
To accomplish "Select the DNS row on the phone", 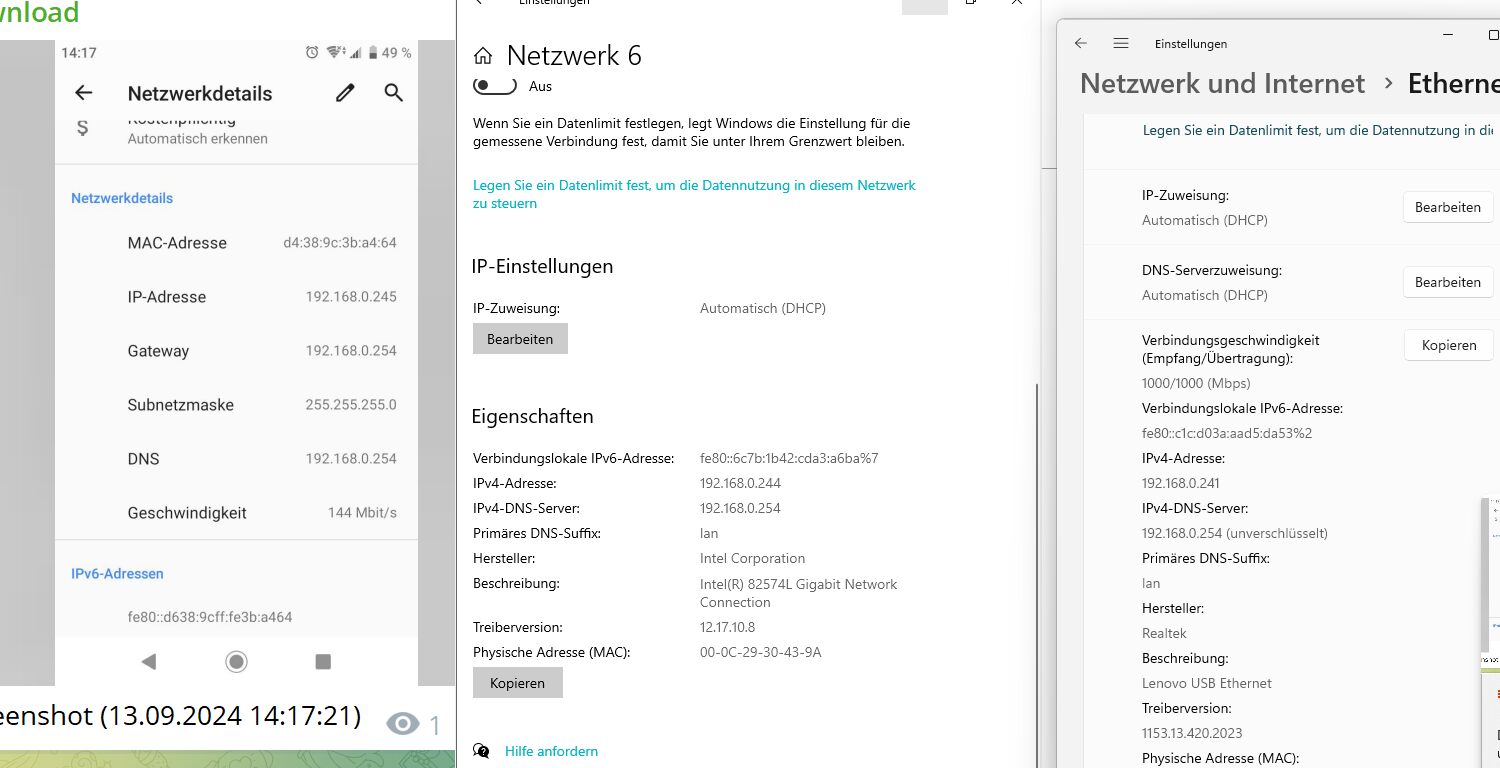I will (236, 459).
